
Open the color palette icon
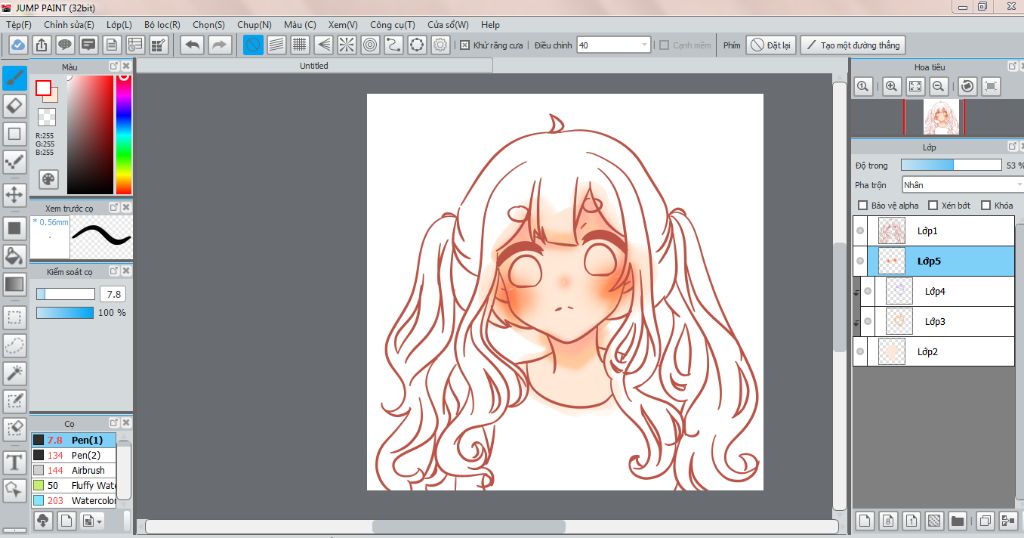point(48,179)
